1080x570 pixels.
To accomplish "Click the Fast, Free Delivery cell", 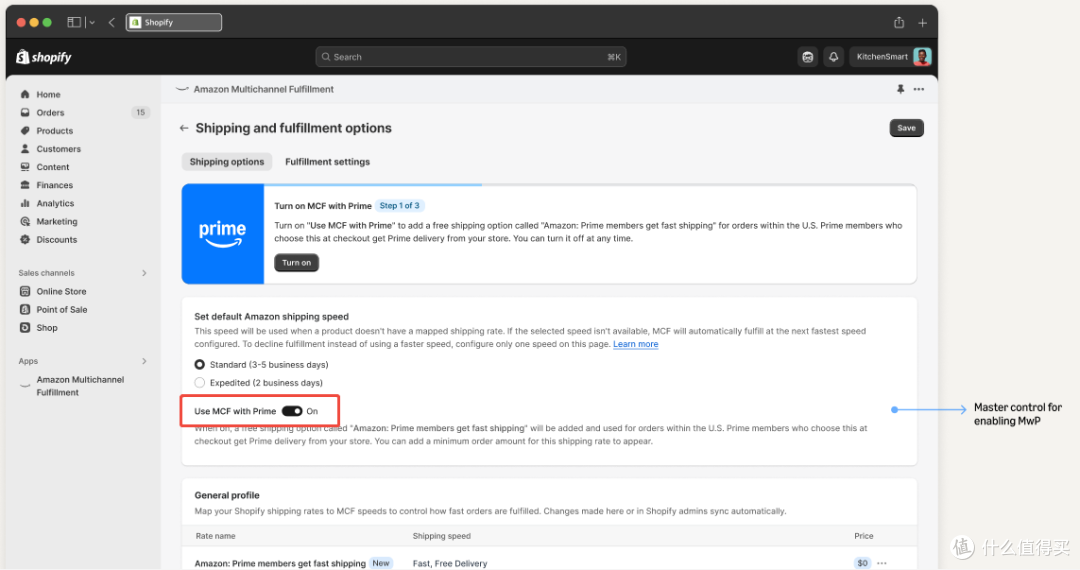I will click(450, 563).
